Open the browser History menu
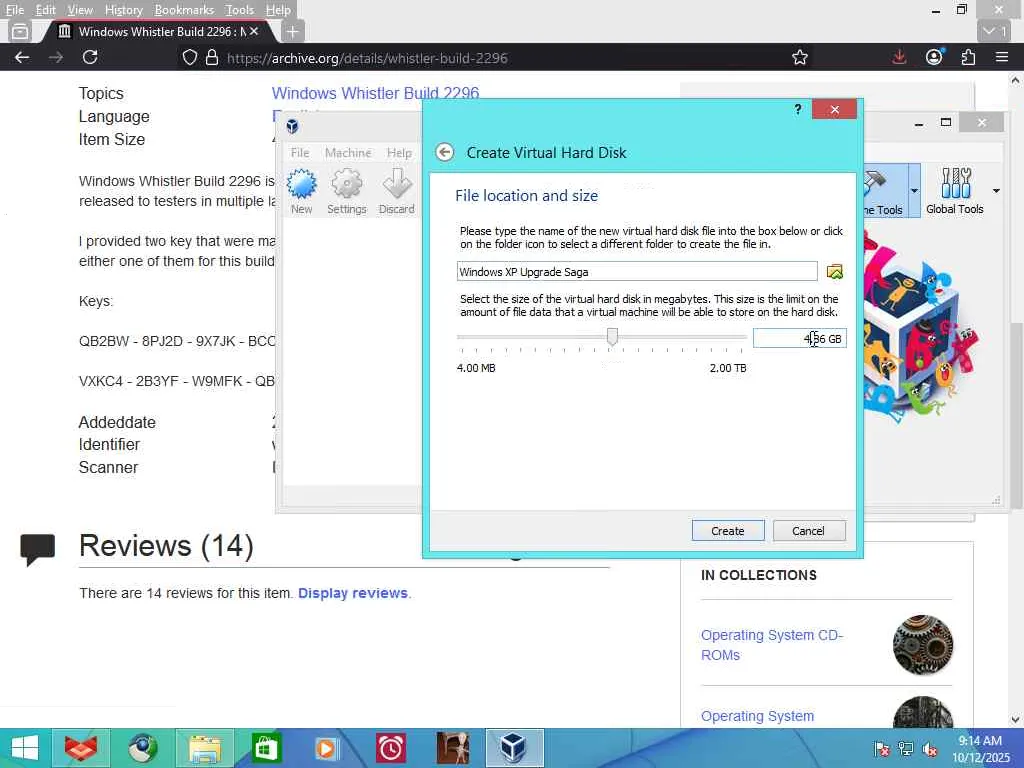 click(123, 10)
